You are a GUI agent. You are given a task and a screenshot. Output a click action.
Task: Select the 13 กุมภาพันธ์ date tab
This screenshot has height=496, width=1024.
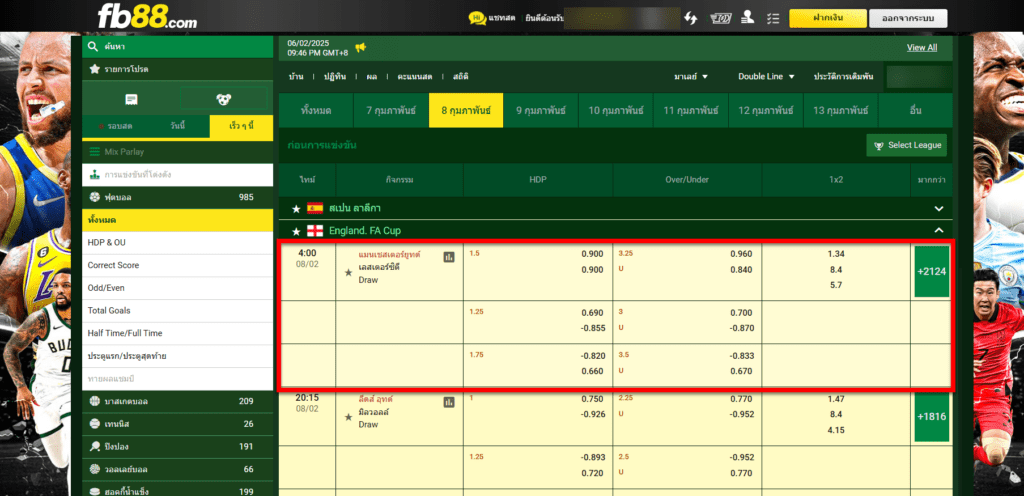[840, 110]
